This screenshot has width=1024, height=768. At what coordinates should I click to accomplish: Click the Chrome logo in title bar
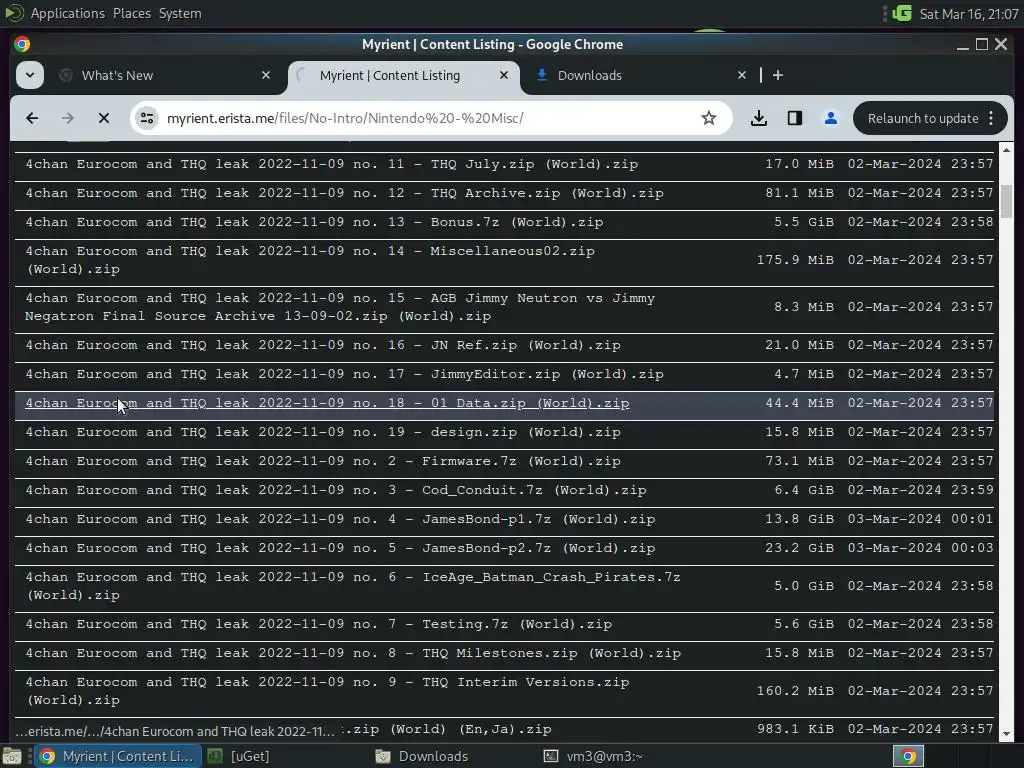(x=22, y=44)
